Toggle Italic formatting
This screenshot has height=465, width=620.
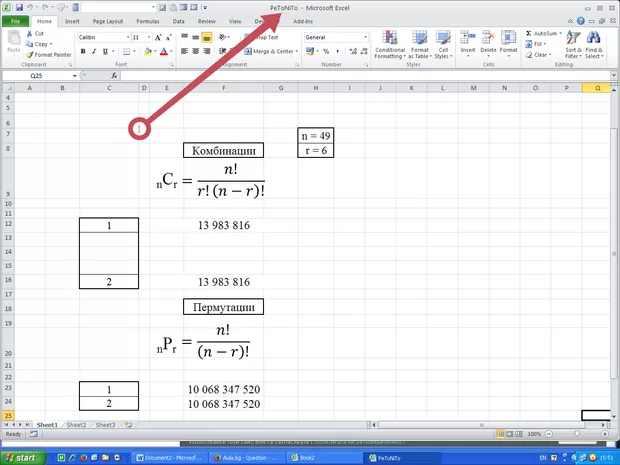(94, 51)
